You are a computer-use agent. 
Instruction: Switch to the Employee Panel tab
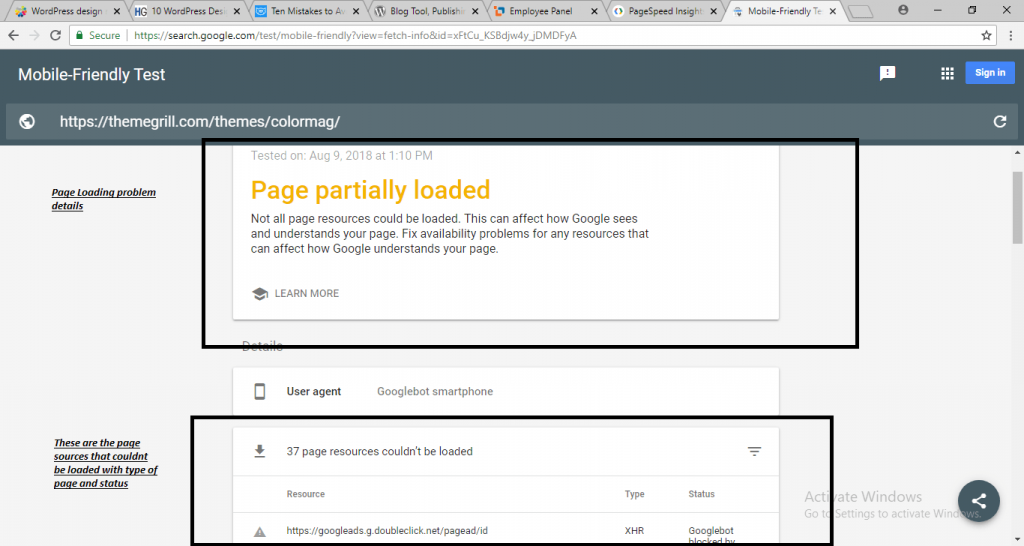coord(541,11)
